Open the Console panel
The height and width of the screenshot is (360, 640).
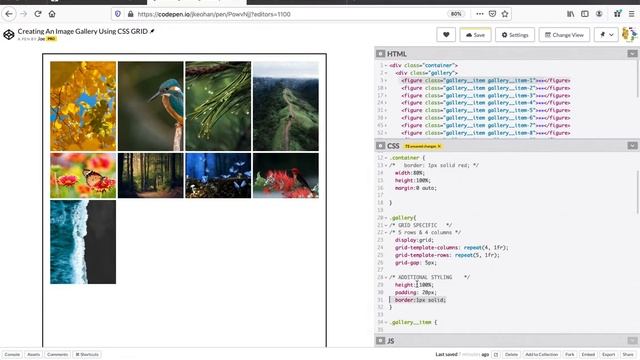12,354
